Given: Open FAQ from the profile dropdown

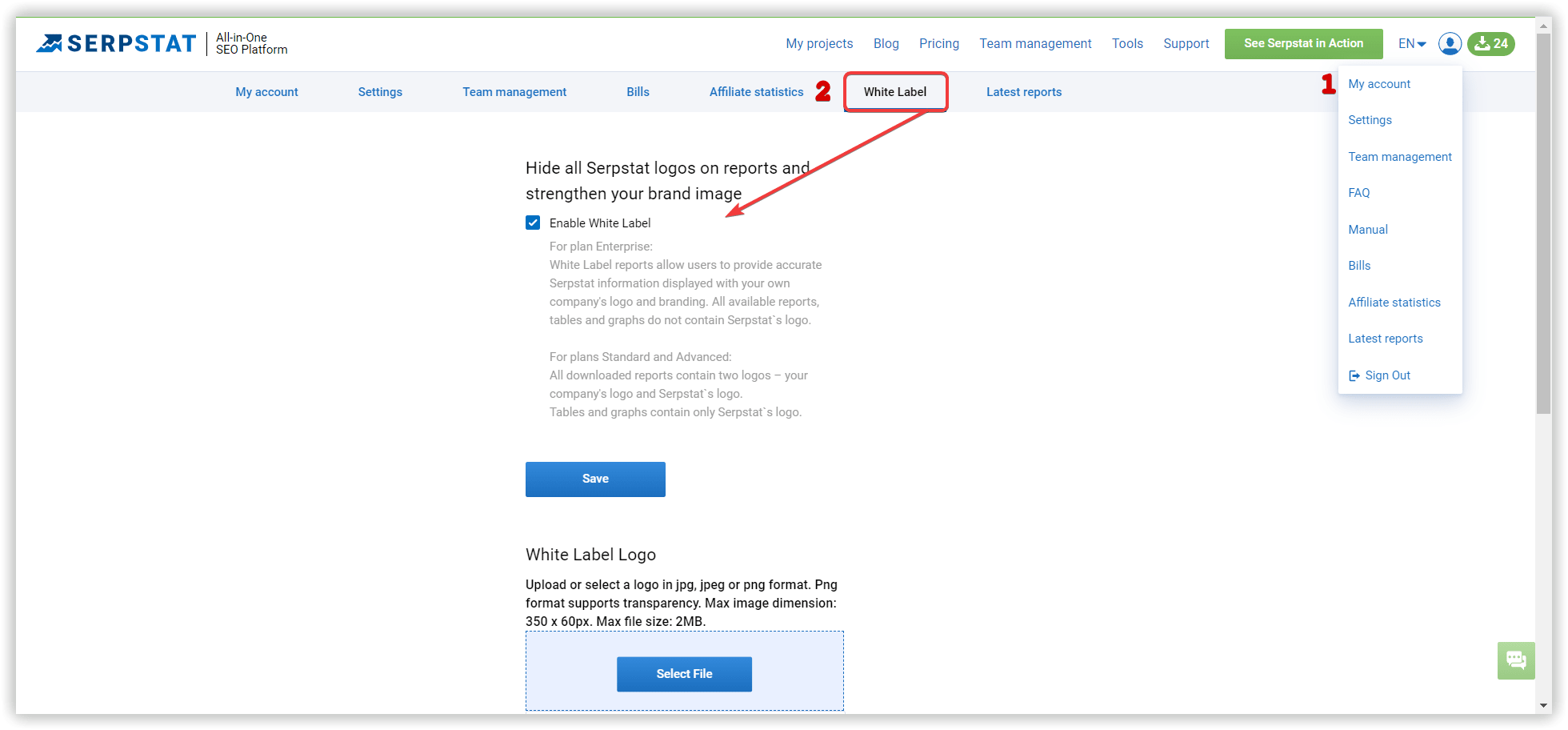Looking at the screenshot, I should point(1359,193).
